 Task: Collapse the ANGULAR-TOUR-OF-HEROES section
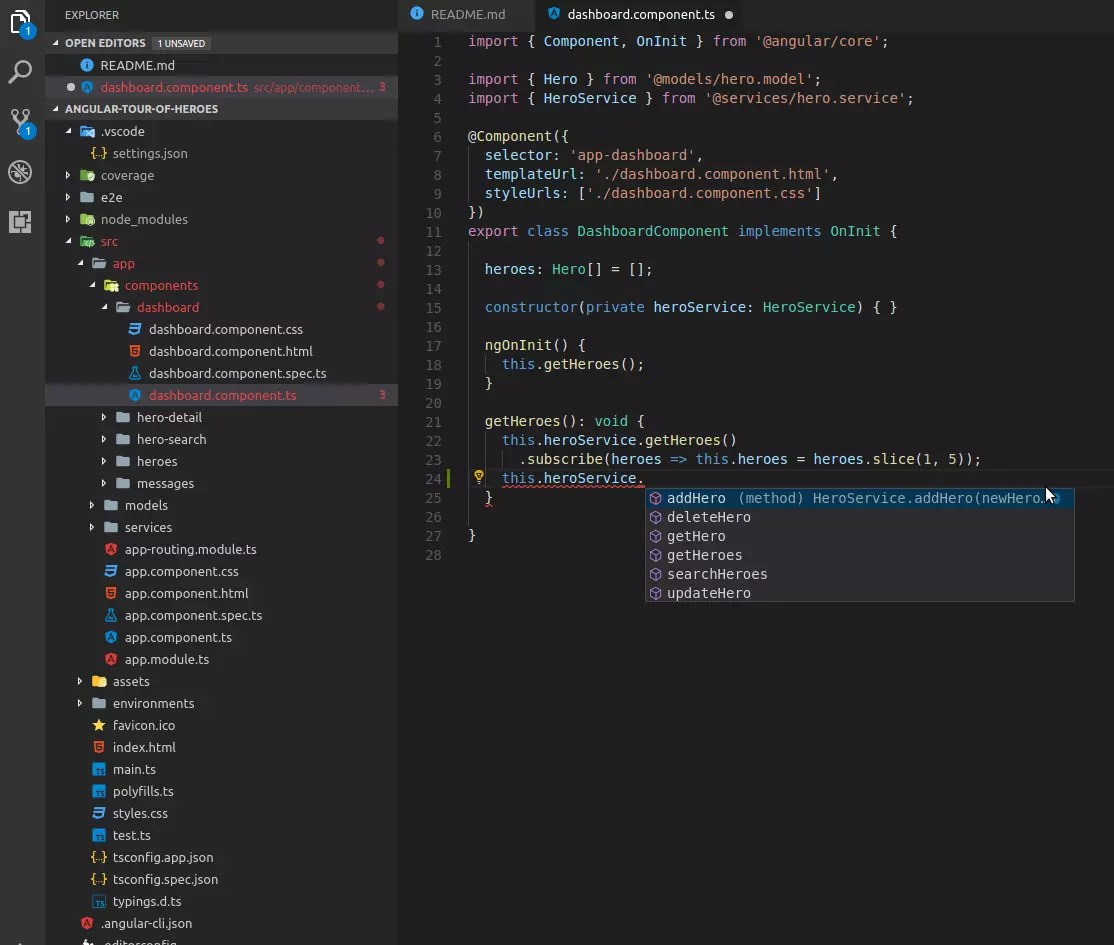pyautogui.click(x=55, y=109)
